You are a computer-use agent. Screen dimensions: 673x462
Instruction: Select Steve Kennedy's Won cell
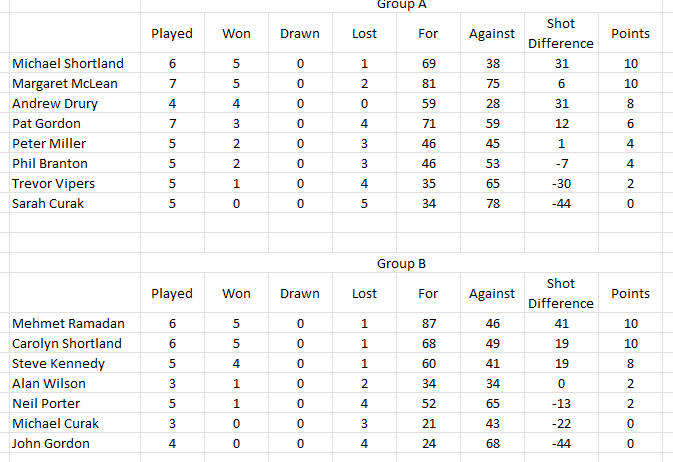tap(236, 363)
